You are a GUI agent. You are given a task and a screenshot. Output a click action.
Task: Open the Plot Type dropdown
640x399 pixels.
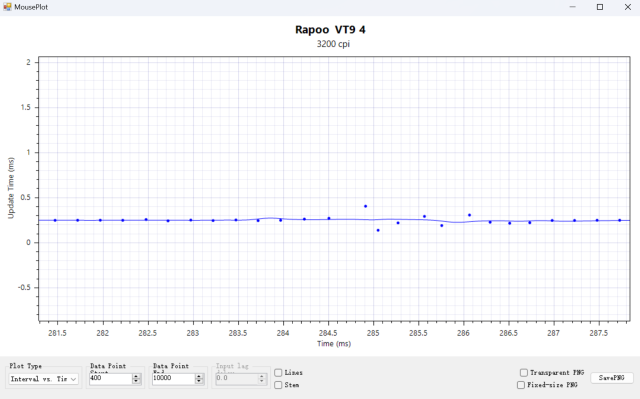click(43, 379)
